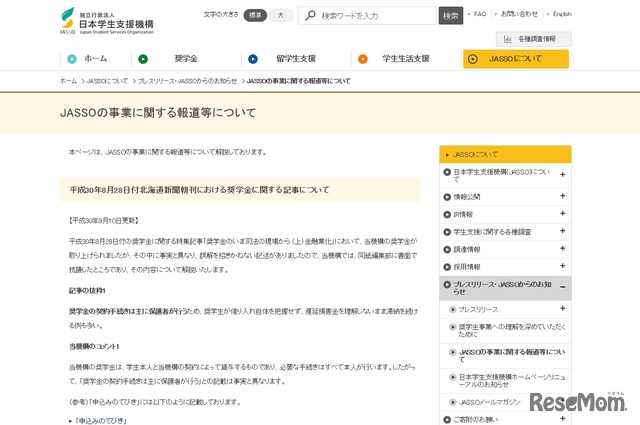The height and width of the screenshot is (425, 640).
Task: Expand the 日本学生支援機構(JASSO)について sidebar item
Action: tap(562, 175)
